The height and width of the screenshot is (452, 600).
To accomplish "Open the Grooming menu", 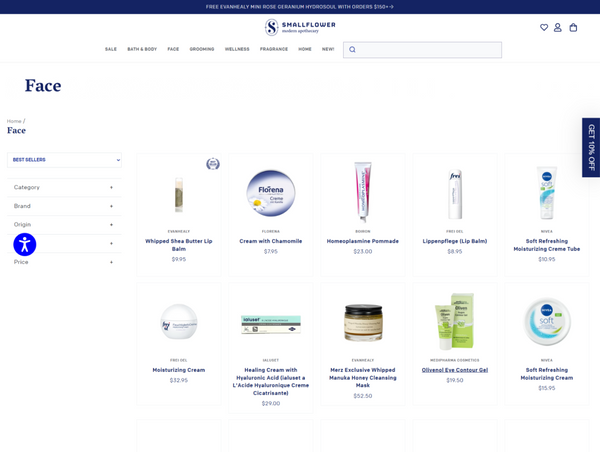I will click(202, 49).
